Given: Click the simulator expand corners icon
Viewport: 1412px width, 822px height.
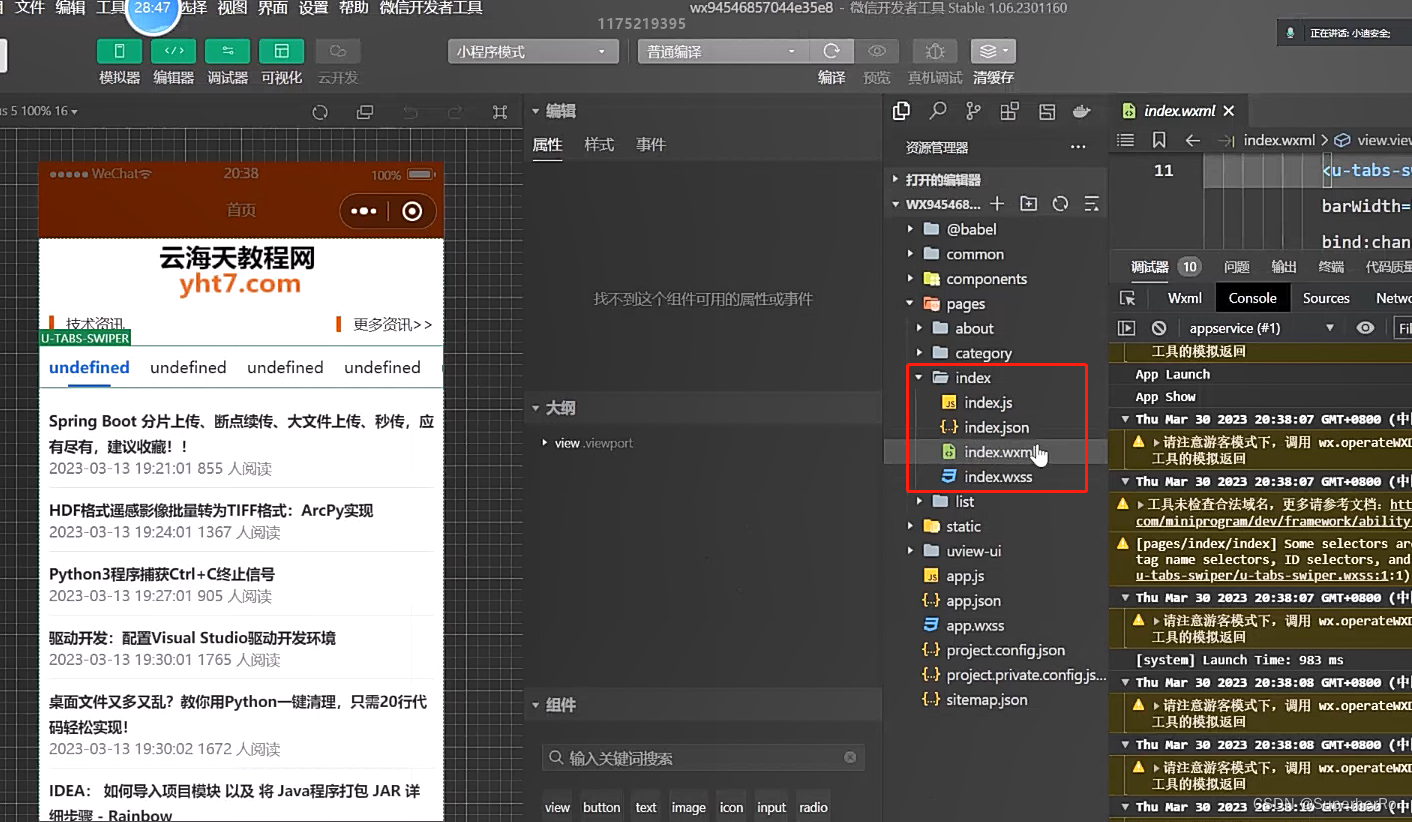Looking at the screenshot, I should [500, 112].
